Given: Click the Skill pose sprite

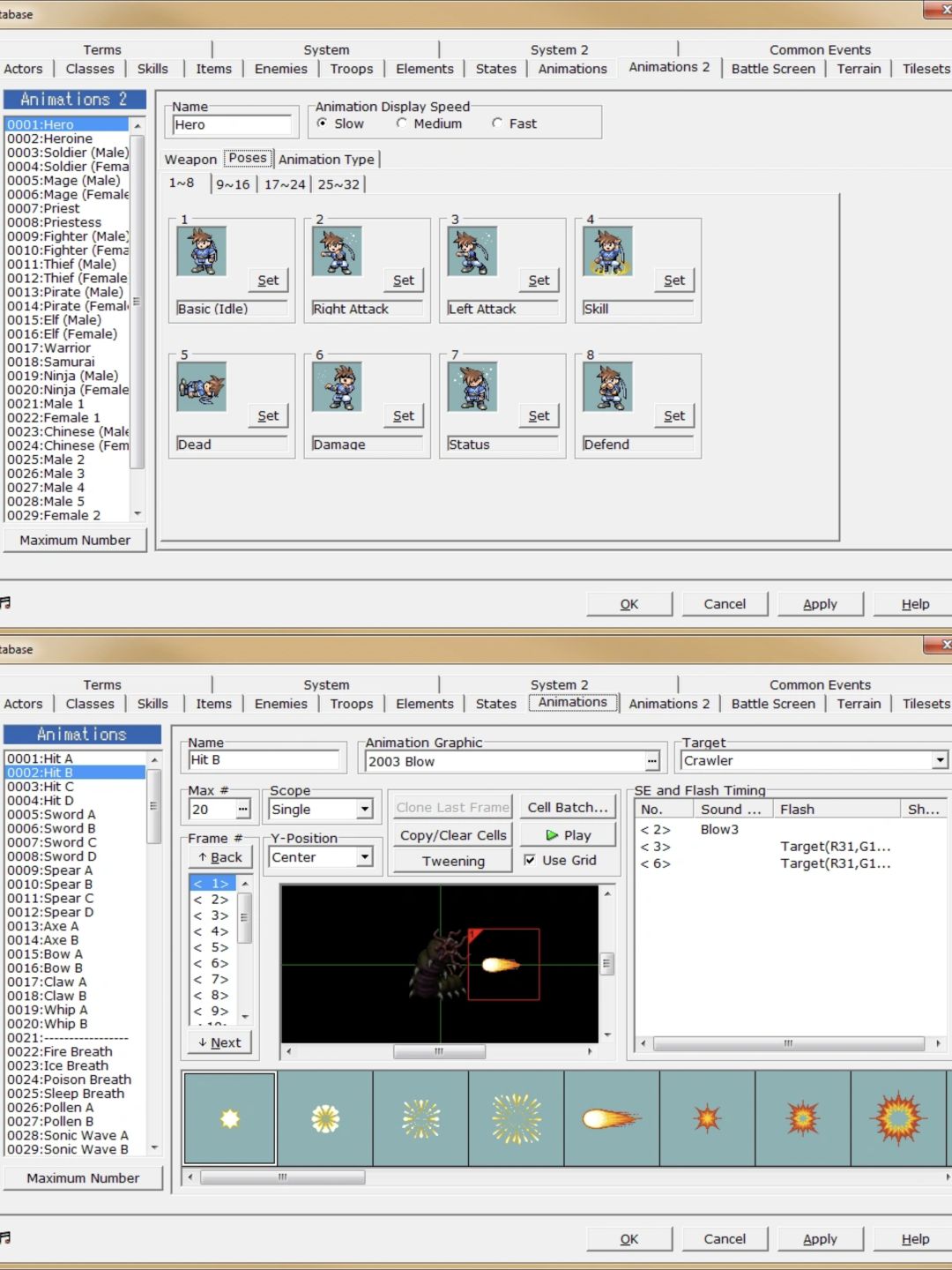Looking at the screenshot, I should point(608,251).
